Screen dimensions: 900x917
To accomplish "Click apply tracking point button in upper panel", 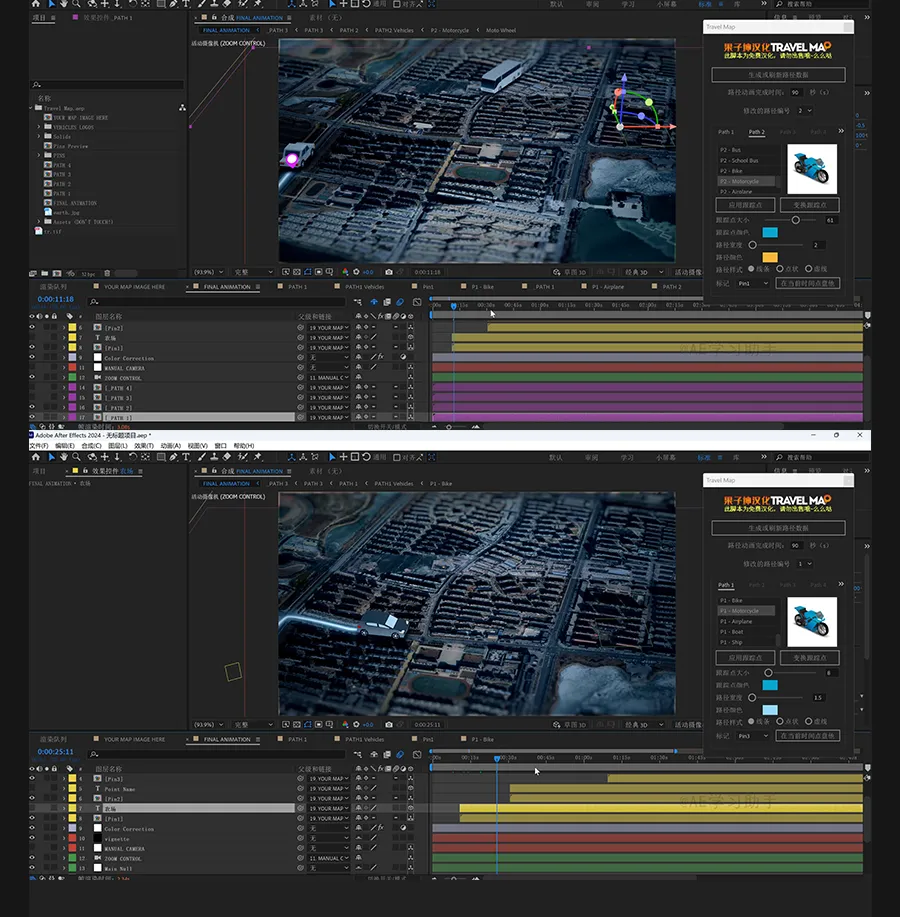I will [x=745, y=205].
